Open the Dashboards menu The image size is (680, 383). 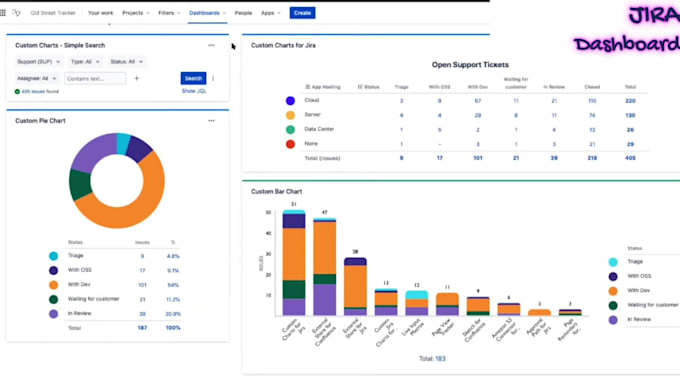pyautogui.click(x=207, y=13)
